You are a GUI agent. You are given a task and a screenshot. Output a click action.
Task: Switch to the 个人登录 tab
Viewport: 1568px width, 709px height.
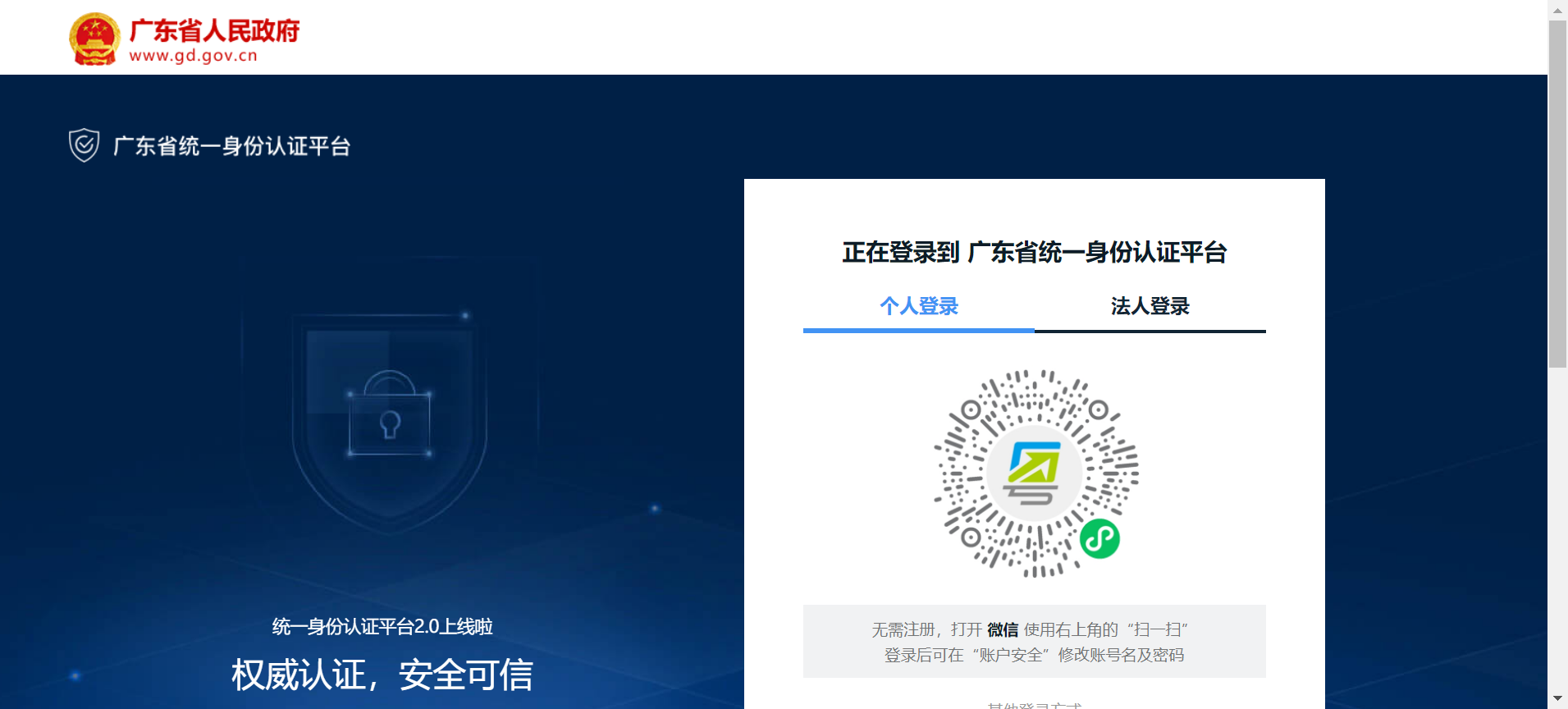tap(919, 306)
